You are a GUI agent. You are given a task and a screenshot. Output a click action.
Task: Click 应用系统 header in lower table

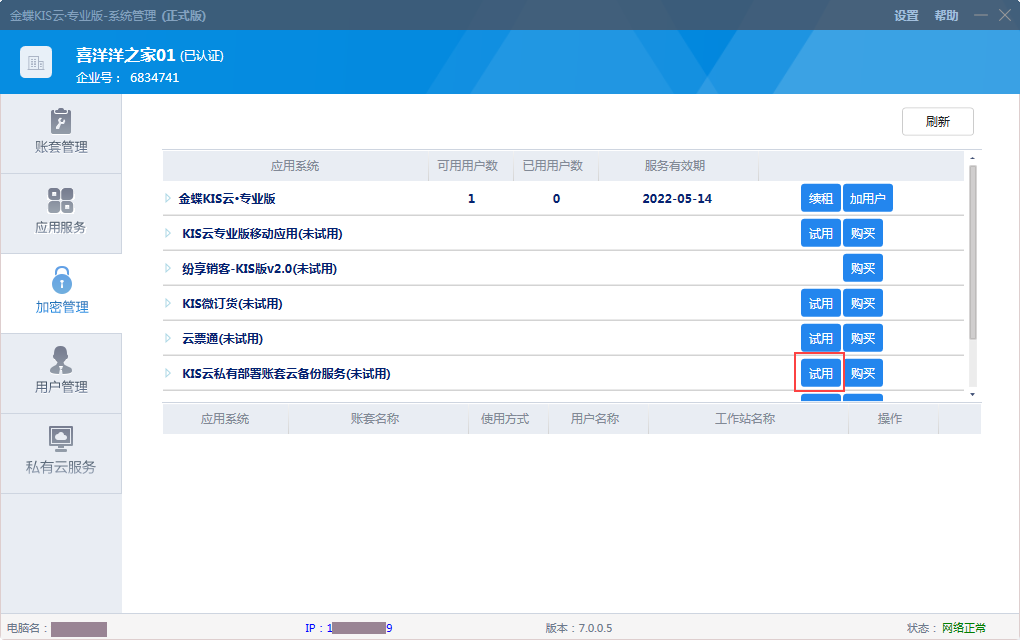224,419
